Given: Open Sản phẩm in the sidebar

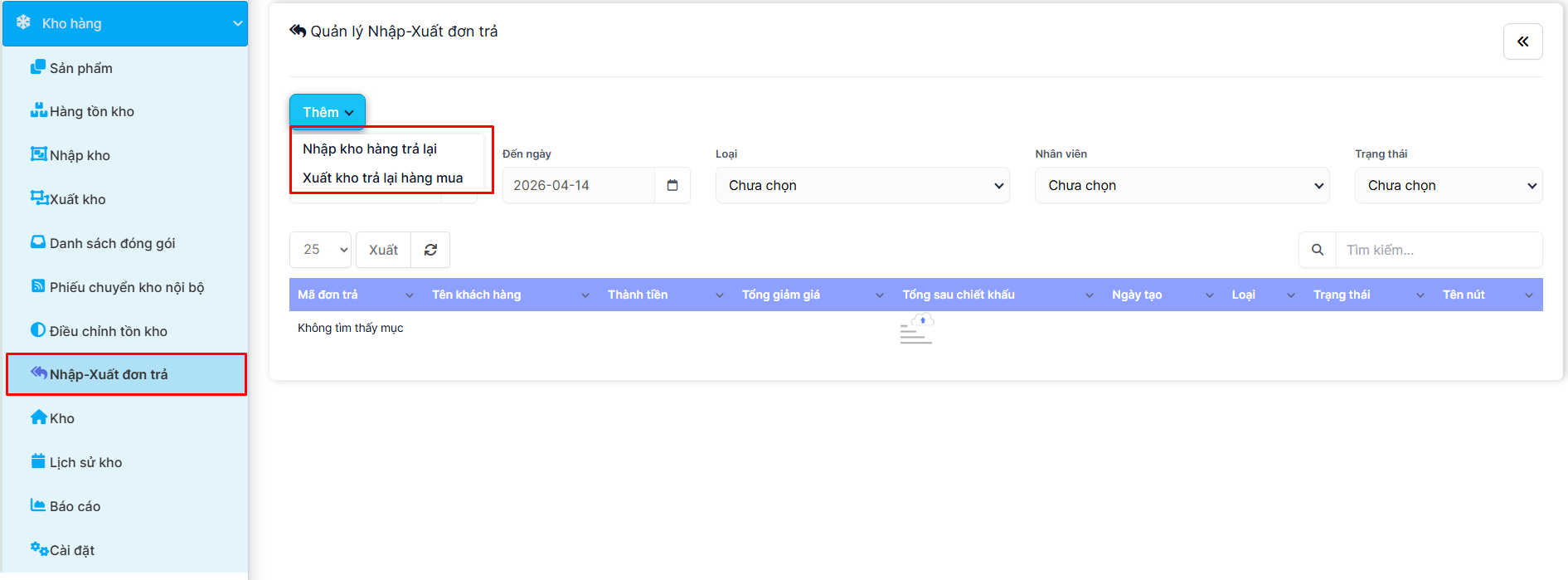Looking at the screenshot, I should pyautogui.click(x=80, y=68).
